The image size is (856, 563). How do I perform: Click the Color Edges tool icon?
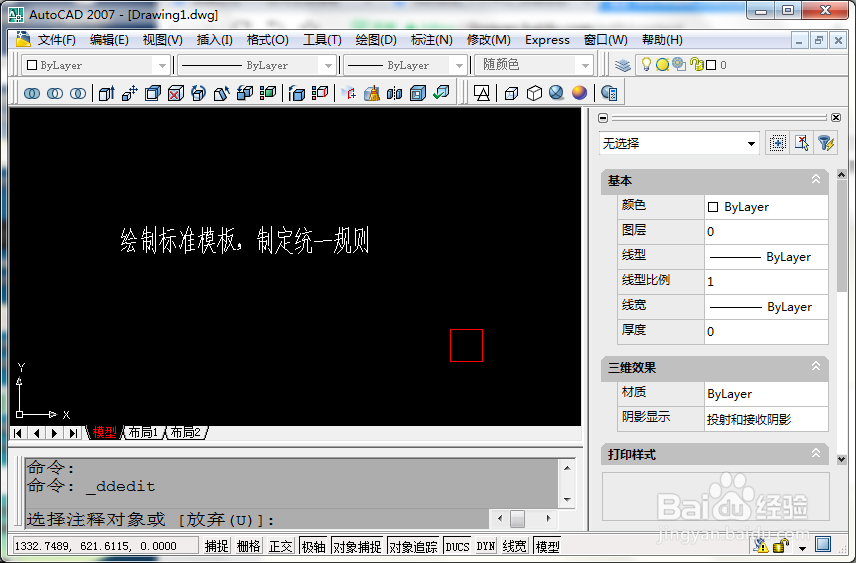pyautogui.click(x=319, y=93)
